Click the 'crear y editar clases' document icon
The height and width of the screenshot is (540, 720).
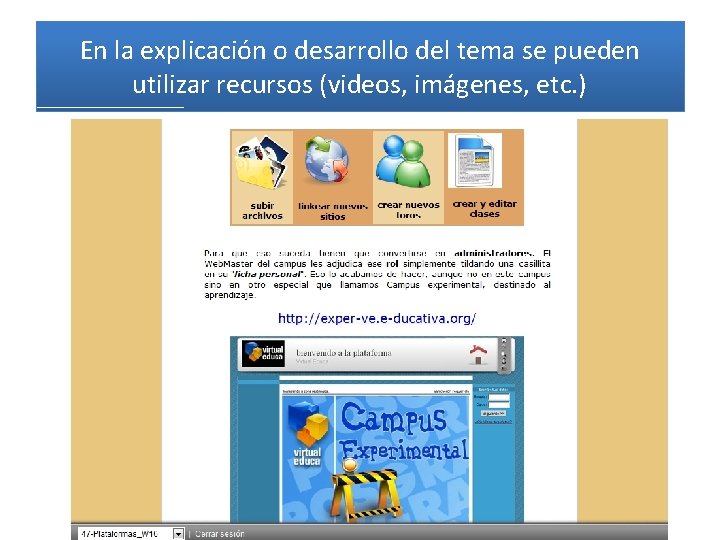[475, 160]
